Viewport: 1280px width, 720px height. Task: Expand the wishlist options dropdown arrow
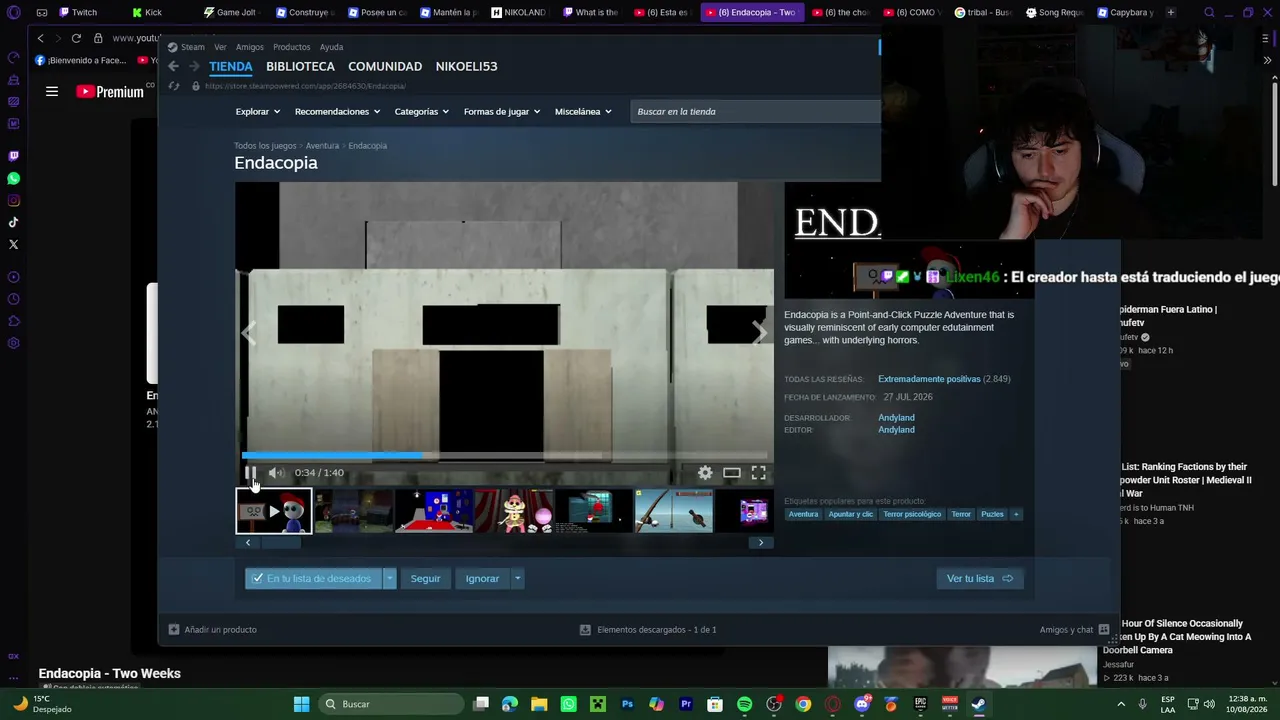pos(390,578)
